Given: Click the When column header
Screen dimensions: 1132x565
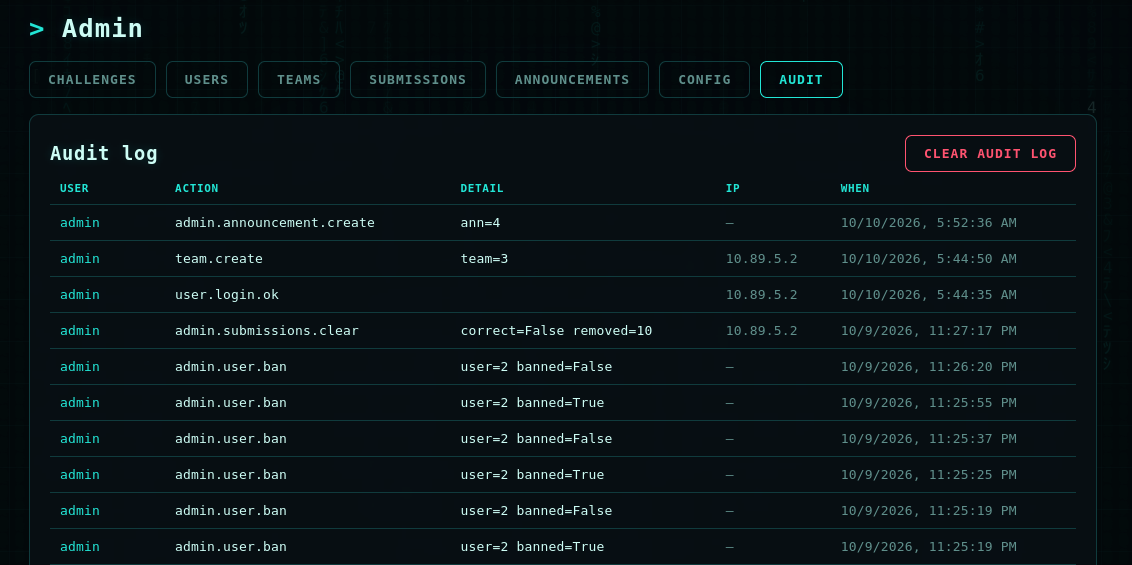Looking at the screenshot, I should 855,188.
